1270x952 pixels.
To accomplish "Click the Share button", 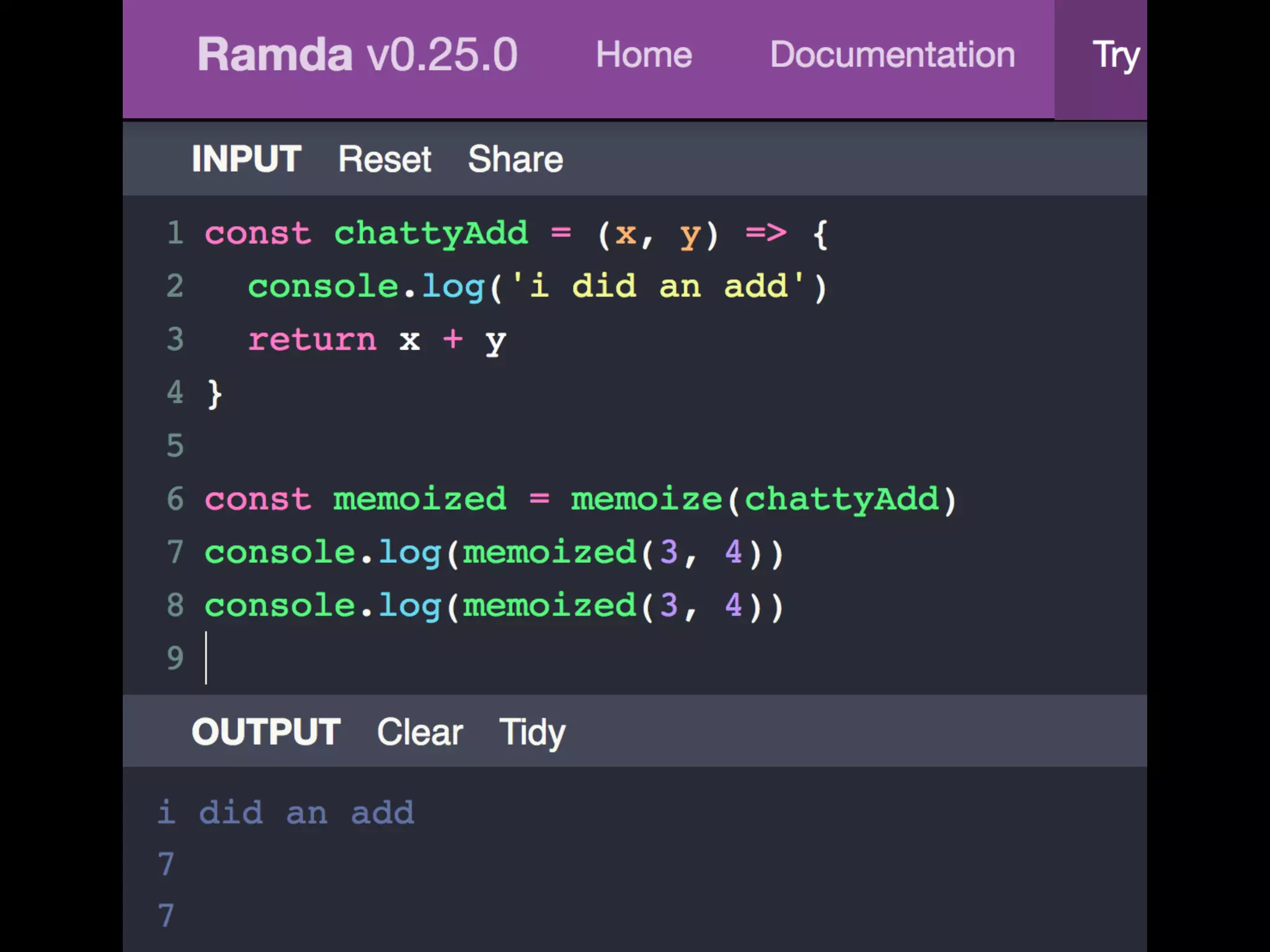I will [515, 159].
